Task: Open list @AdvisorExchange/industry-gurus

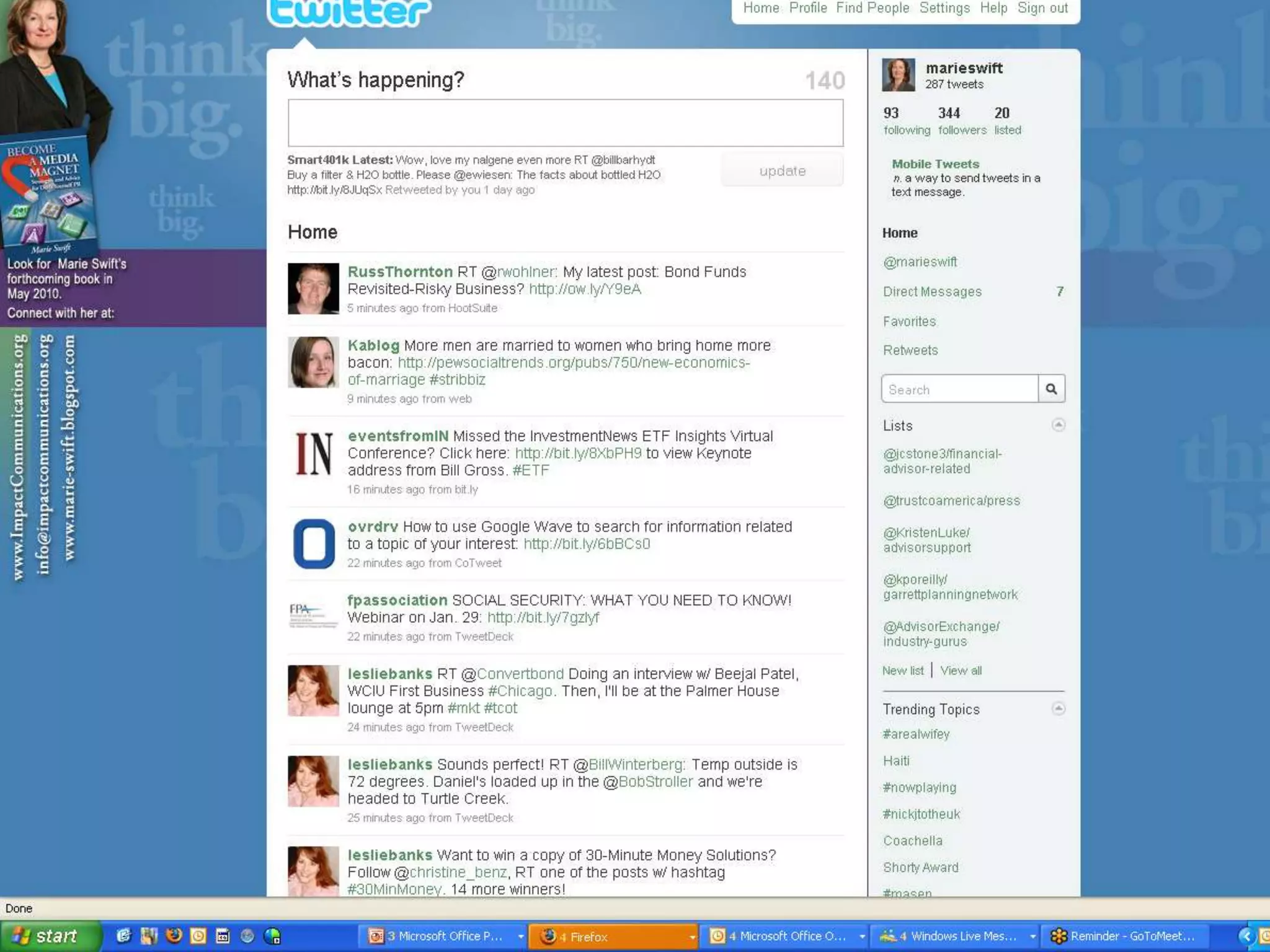Action: [941, 633]
